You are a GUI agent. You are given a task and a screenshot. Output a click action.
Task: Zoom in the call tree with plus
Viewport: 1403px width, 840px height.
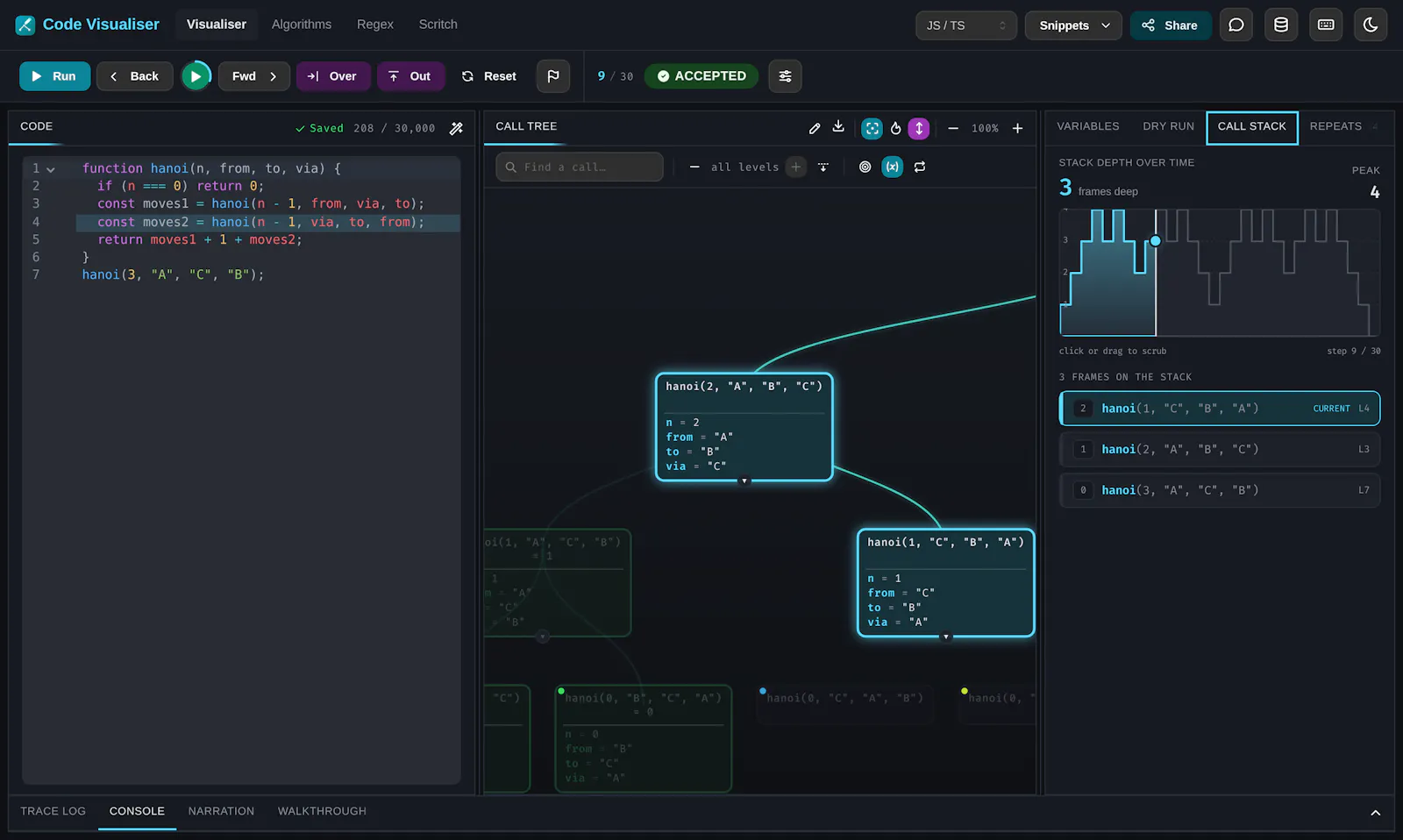(x=1017, y=128)
